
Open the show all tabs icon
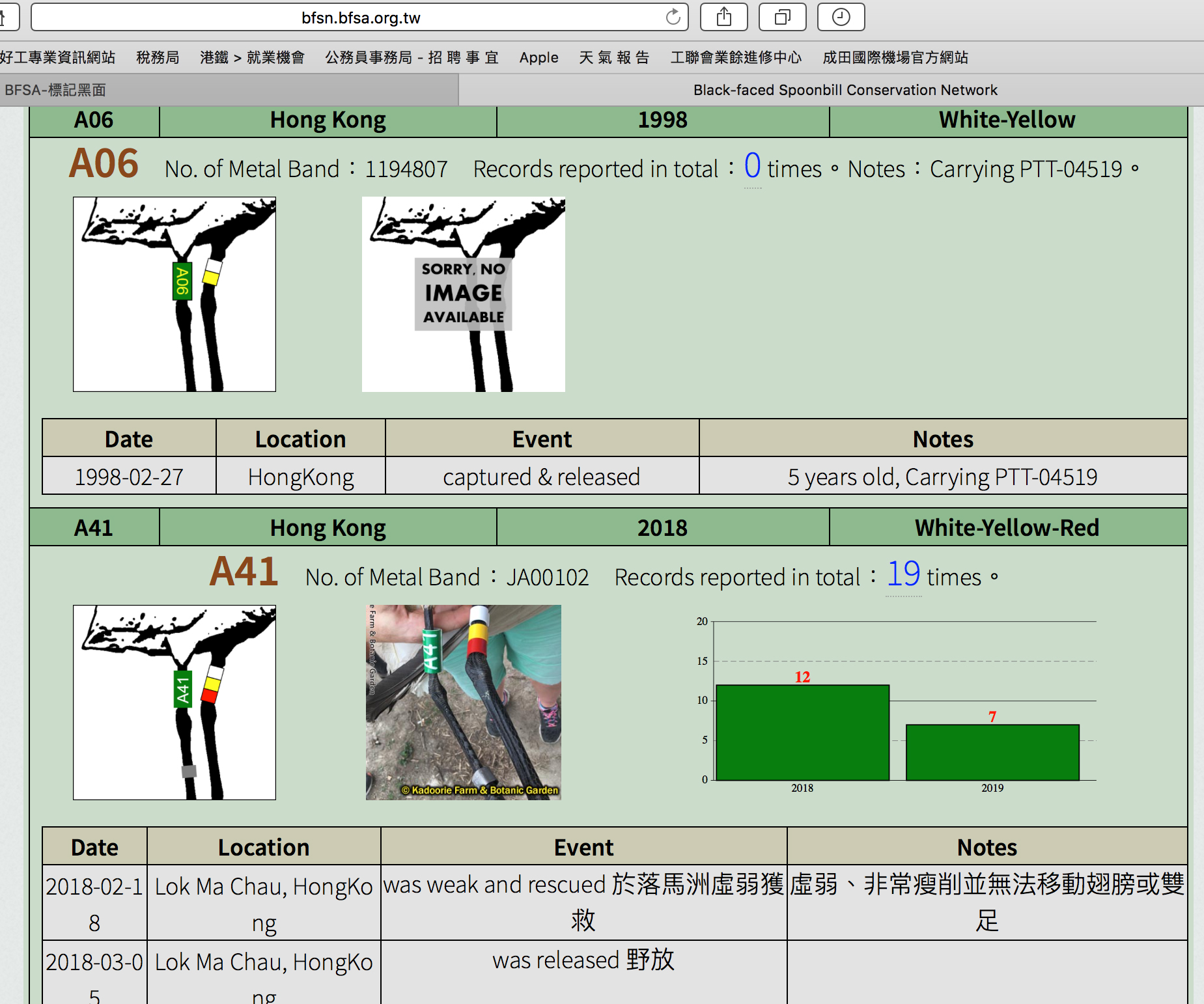782,18
